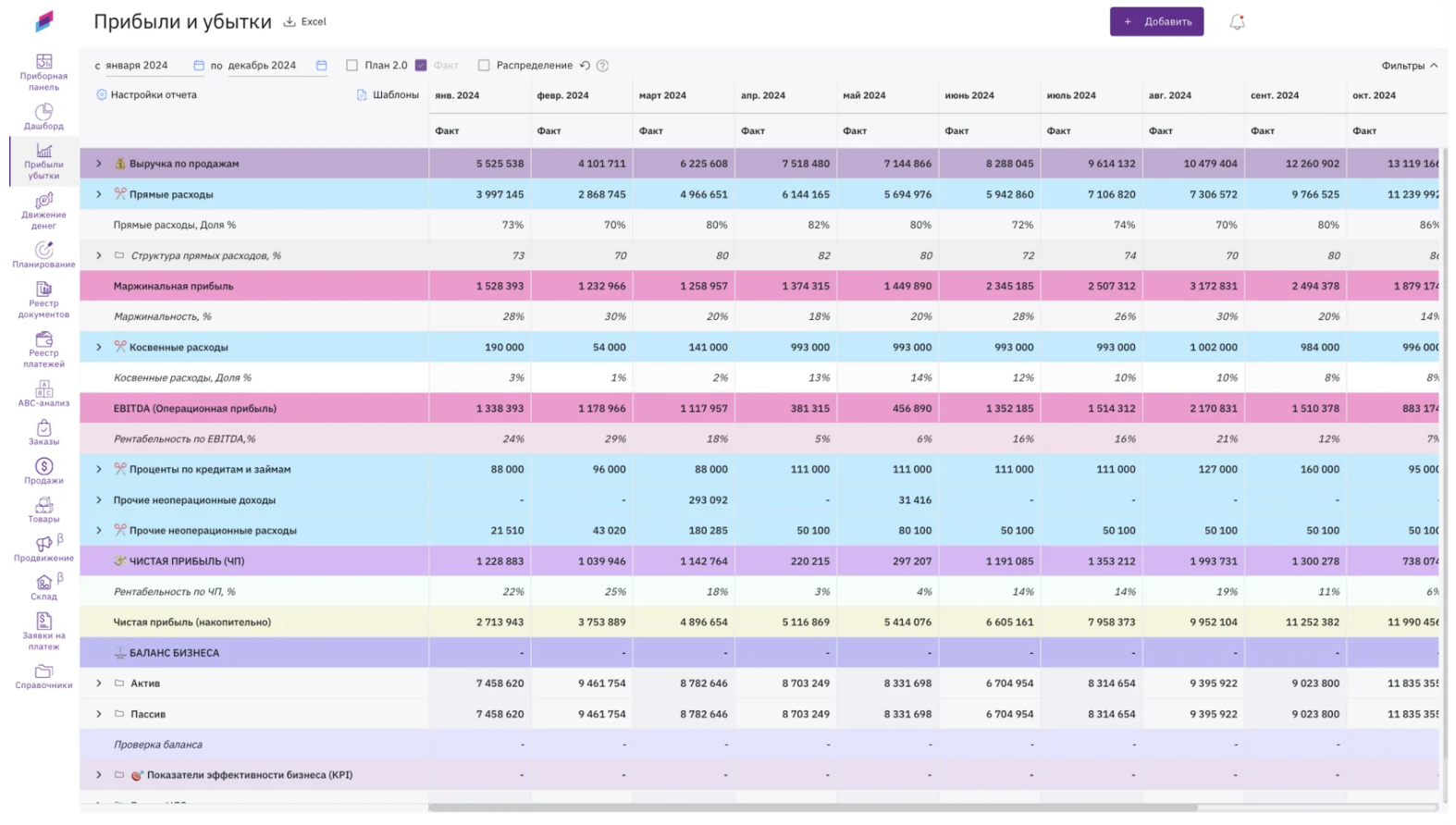Click the help question mark icon
Screen dimensions: 1456x825
602,66
